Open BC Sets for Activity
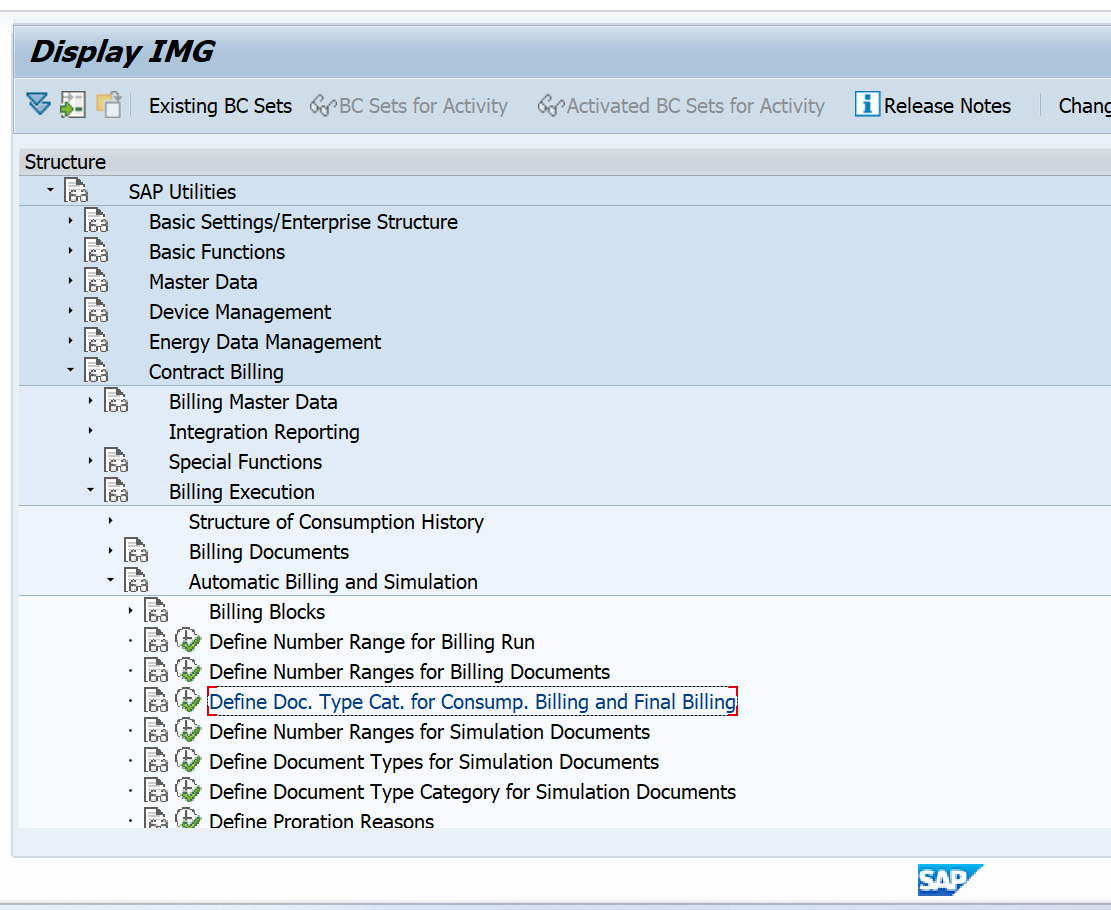The image size is (1111, 910). coord(409,106)
